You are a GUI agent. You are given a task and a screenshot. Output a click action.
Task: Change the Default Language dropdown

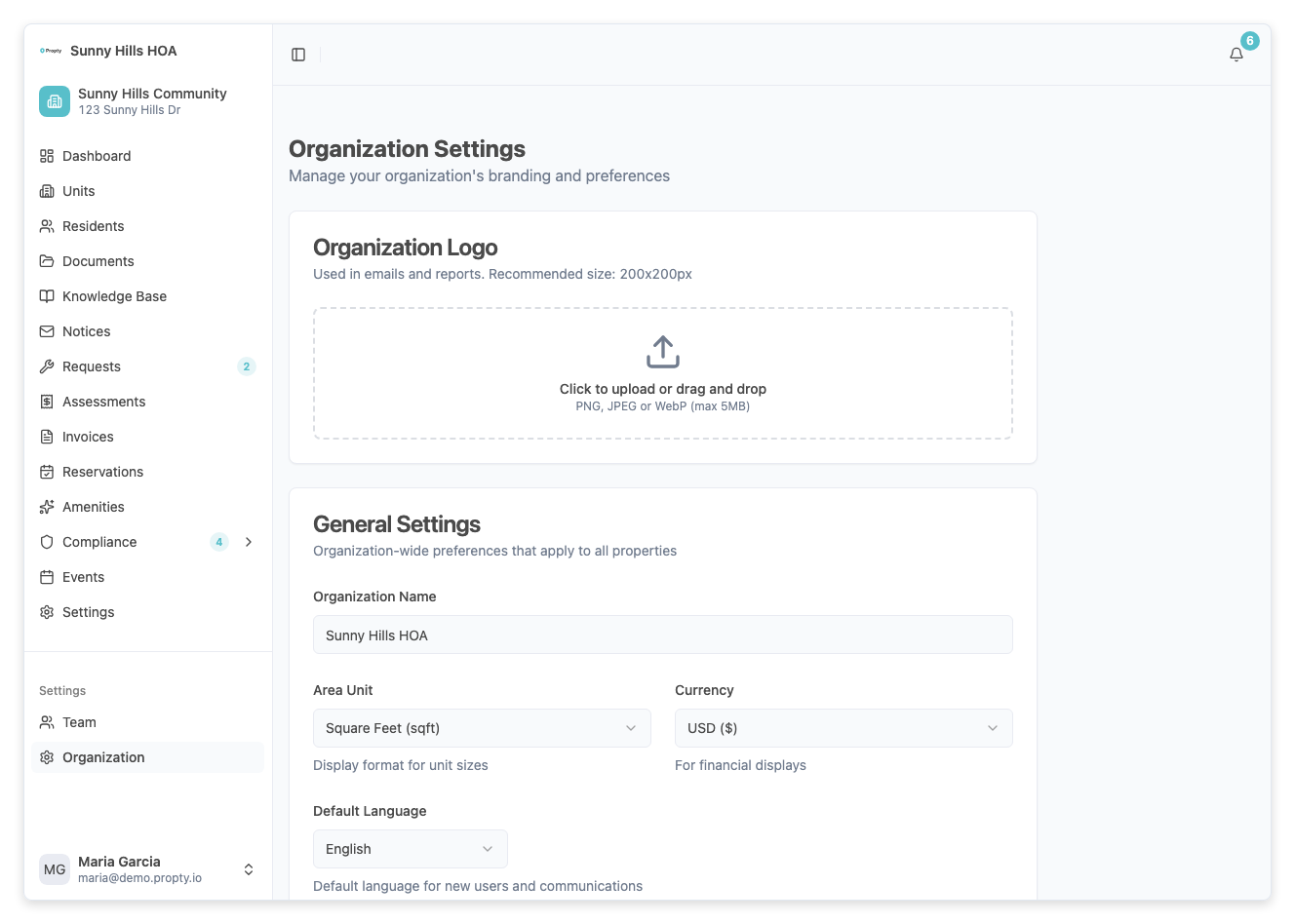410,848
